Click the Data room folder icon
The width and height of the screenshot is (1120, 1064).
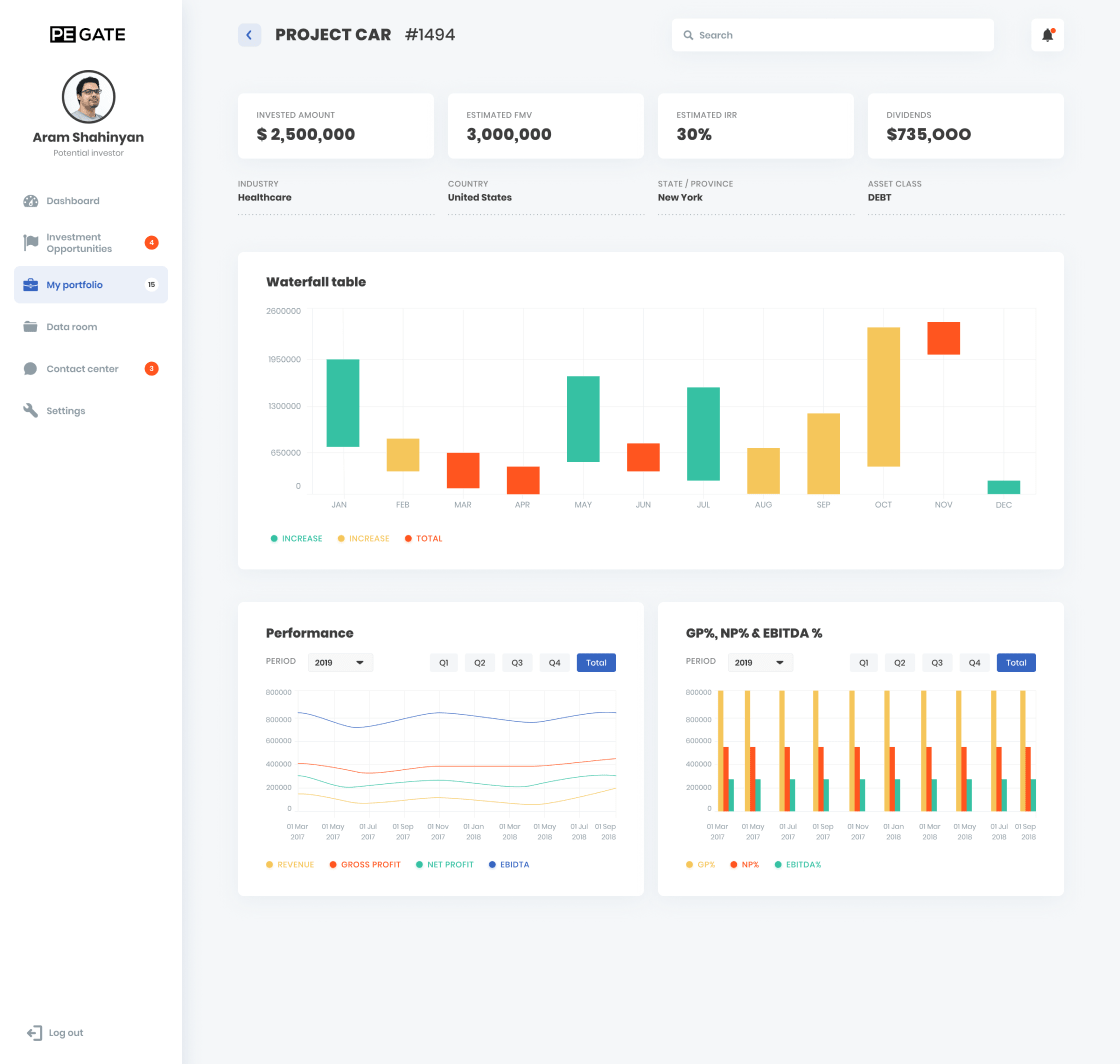click(30, 327)
